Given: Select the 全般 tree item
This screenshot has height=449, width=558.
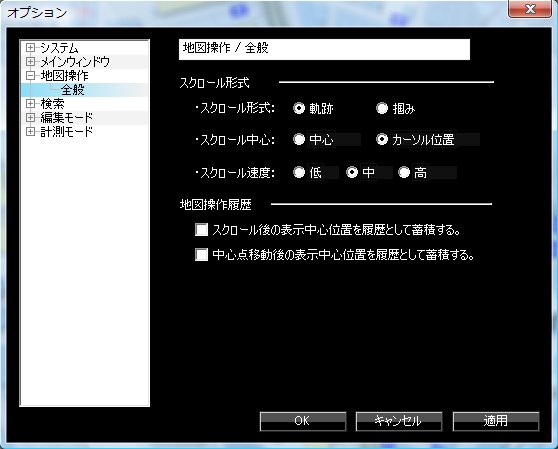Looking at the screenshot, I should [73, 90].
